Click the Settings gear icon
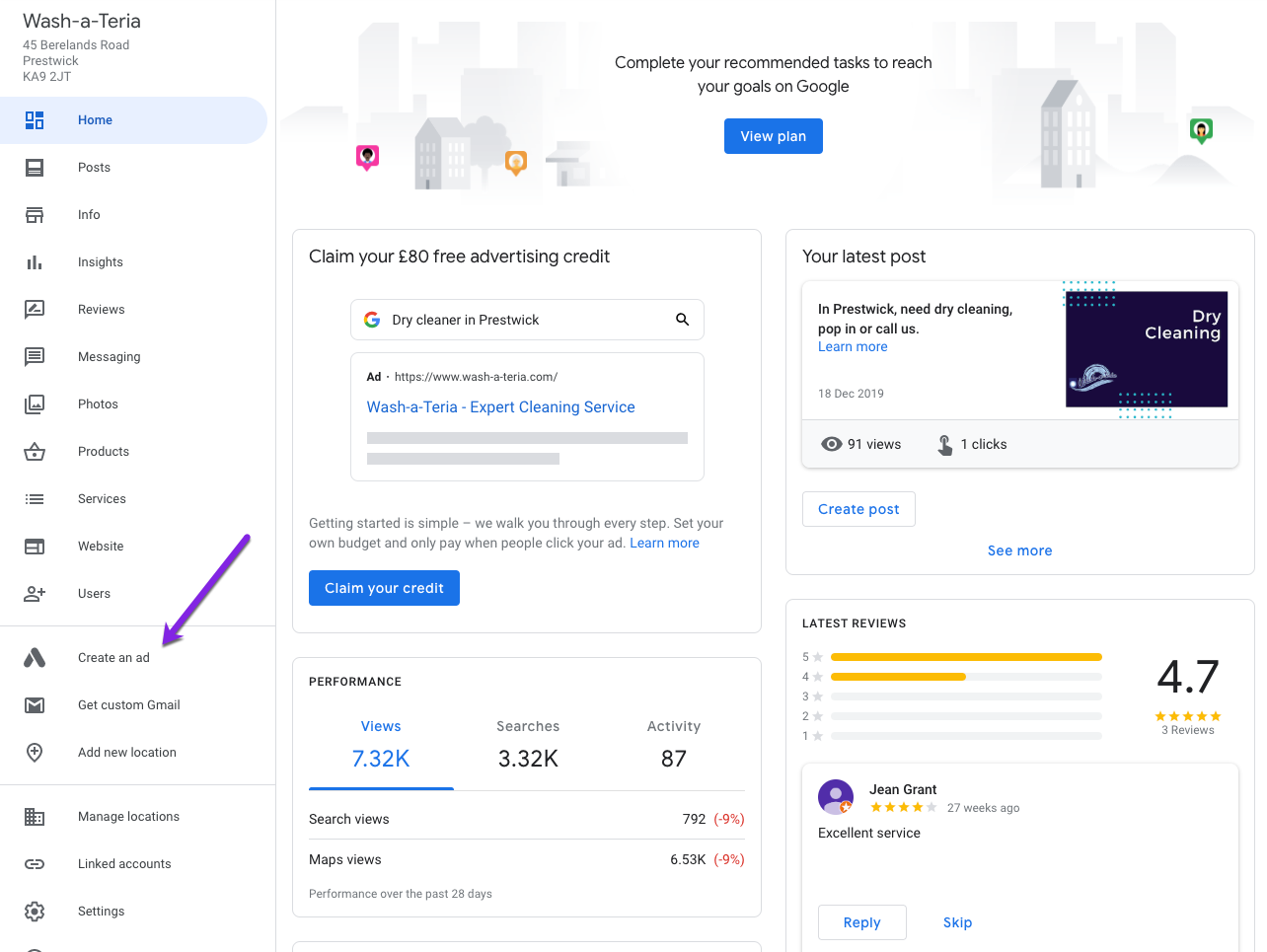Viewport: 1267px width, 952px height. (x=35, y=912)
